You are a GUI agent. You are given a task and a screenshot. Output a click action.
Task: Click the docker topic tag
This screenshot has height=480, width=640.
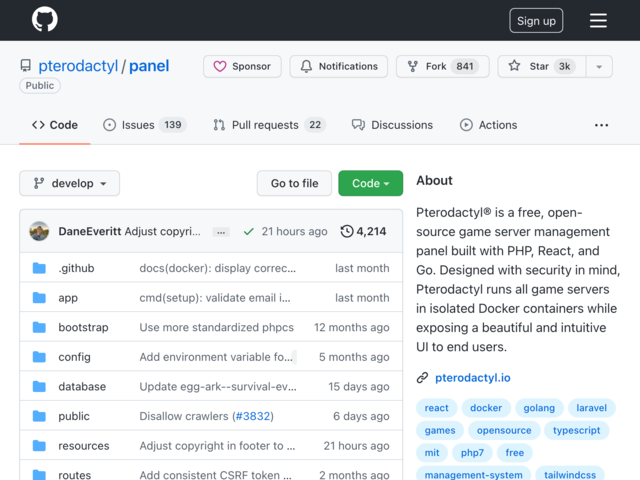coord(486,408)
